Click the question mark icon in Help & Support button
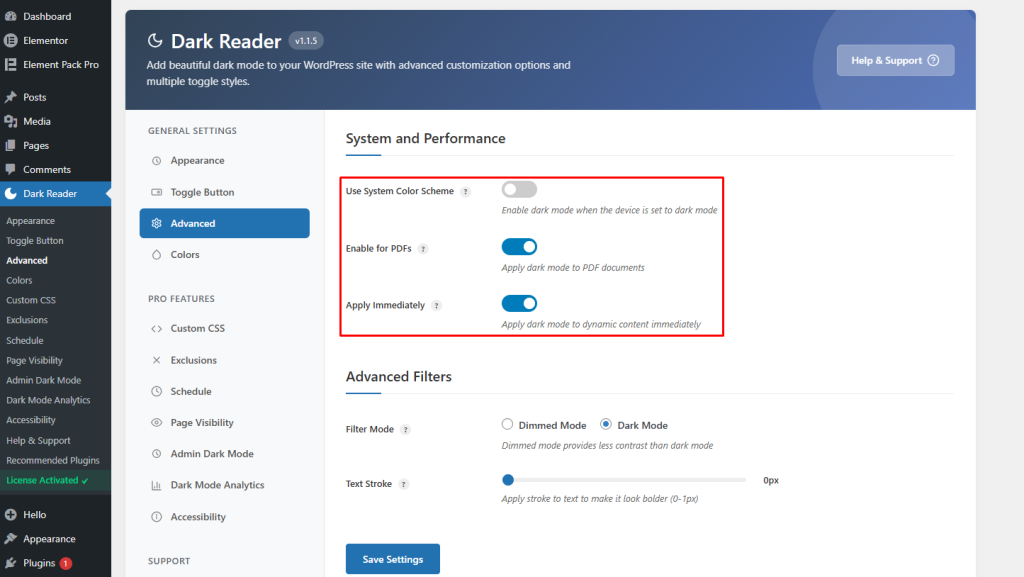 [933, 60]
